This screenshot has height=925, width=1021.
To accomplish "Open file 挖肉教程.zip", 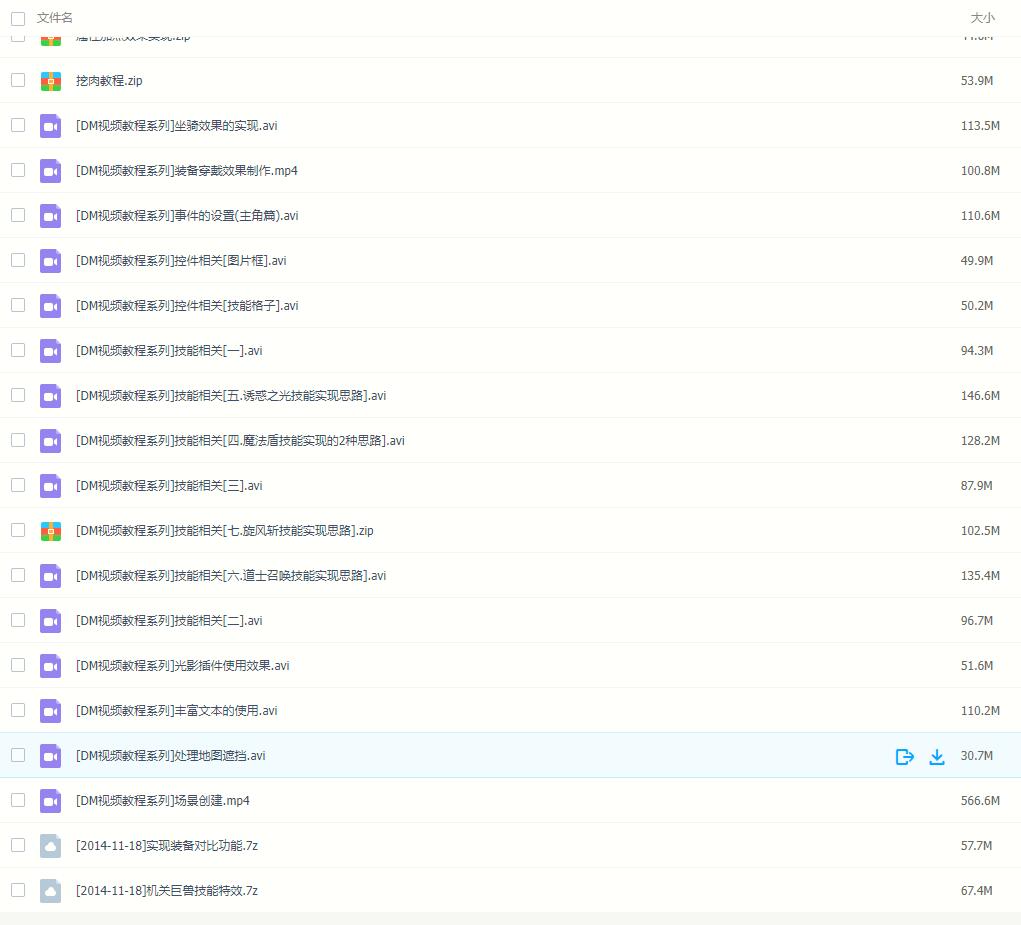I will pyautogui.click(x=109, y=81).
